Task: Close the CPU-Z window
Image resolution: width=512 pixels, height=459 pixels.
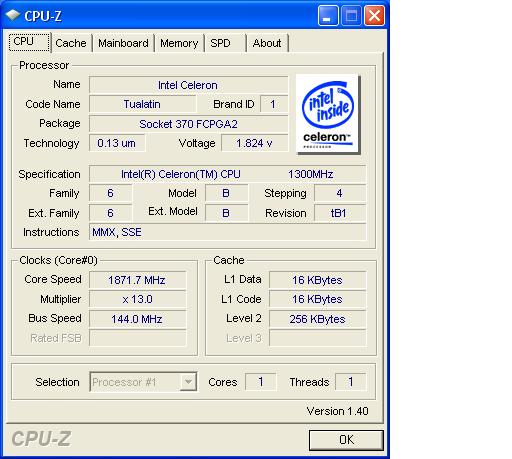Action: (374, 16)
